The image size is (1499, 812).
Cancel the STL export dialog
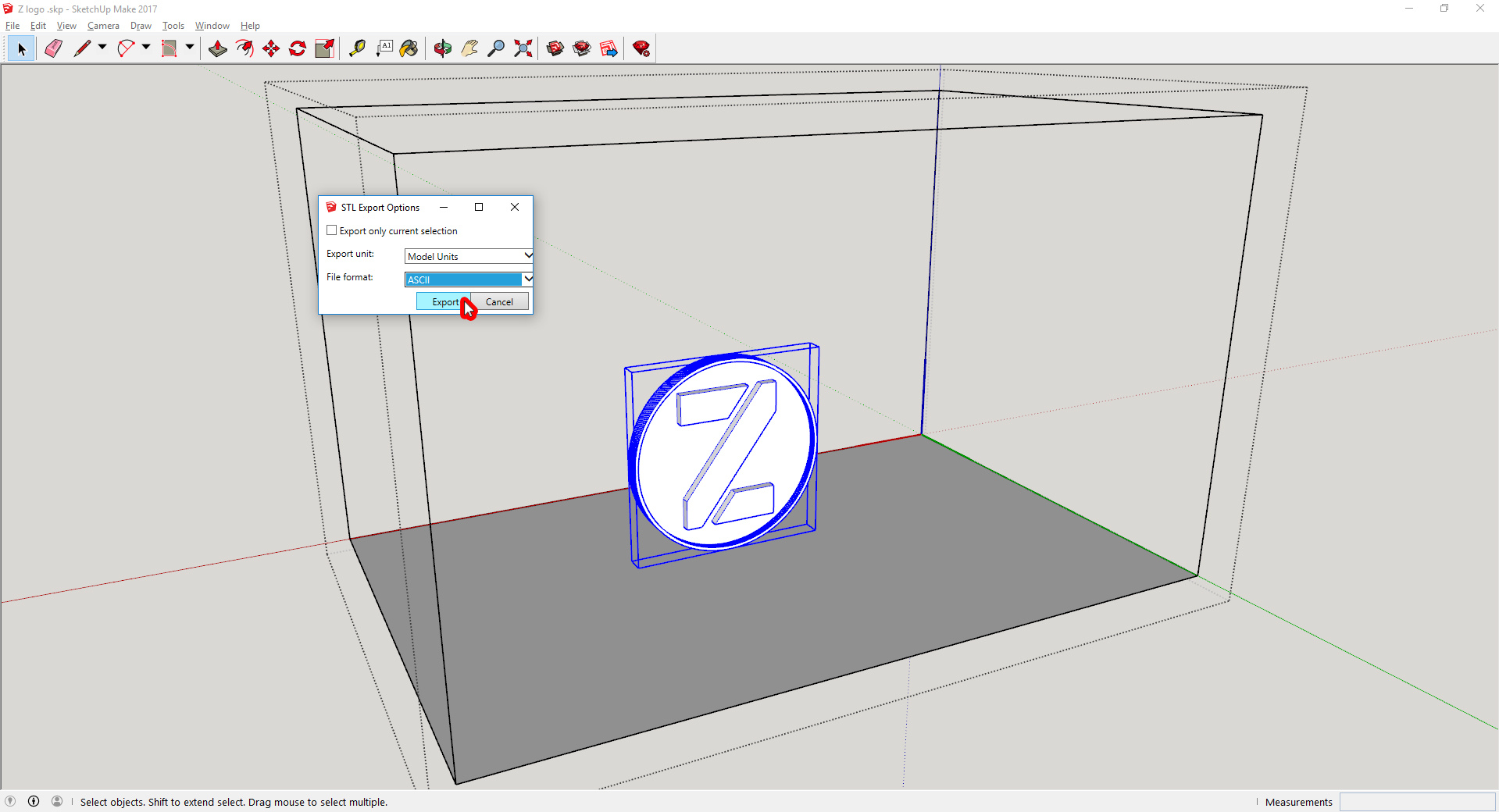[499, 302]
